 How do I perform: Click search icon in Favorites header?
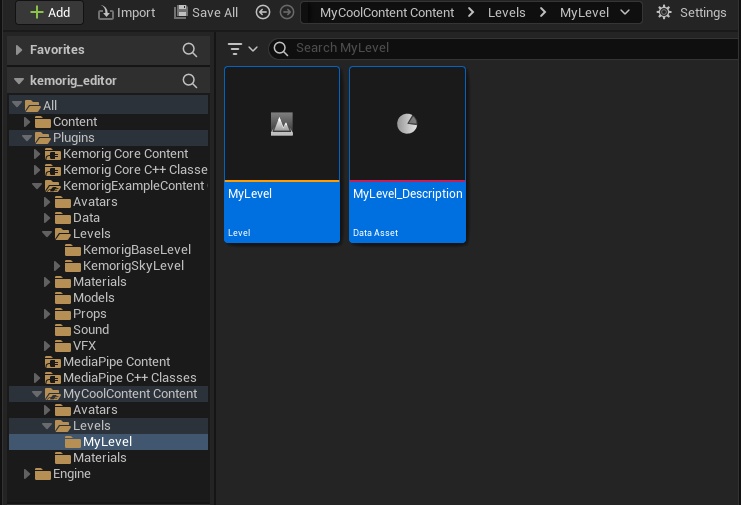pos(190,50)
